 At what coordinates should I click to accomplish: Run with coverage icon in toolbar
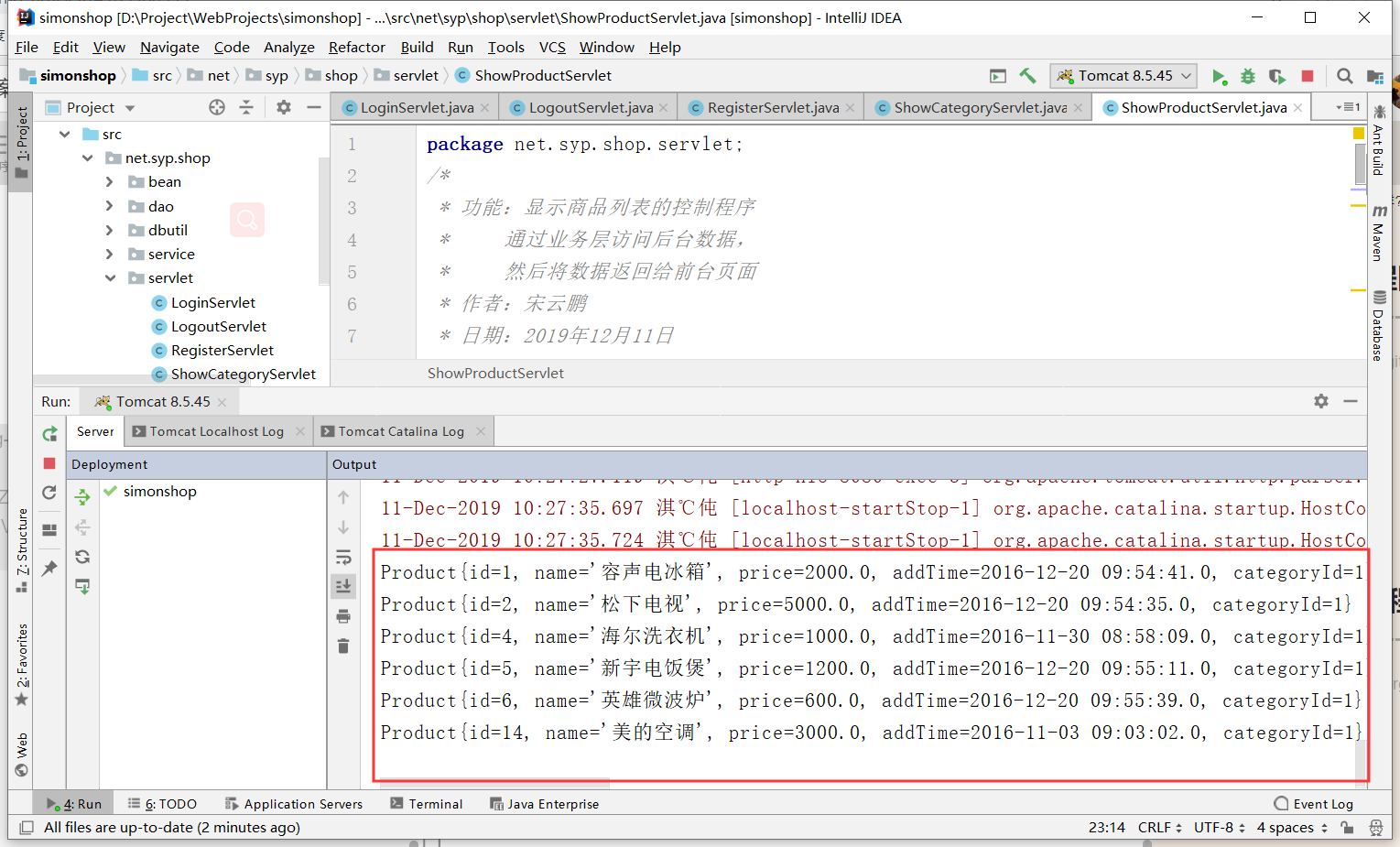(x=1277, y=76)
